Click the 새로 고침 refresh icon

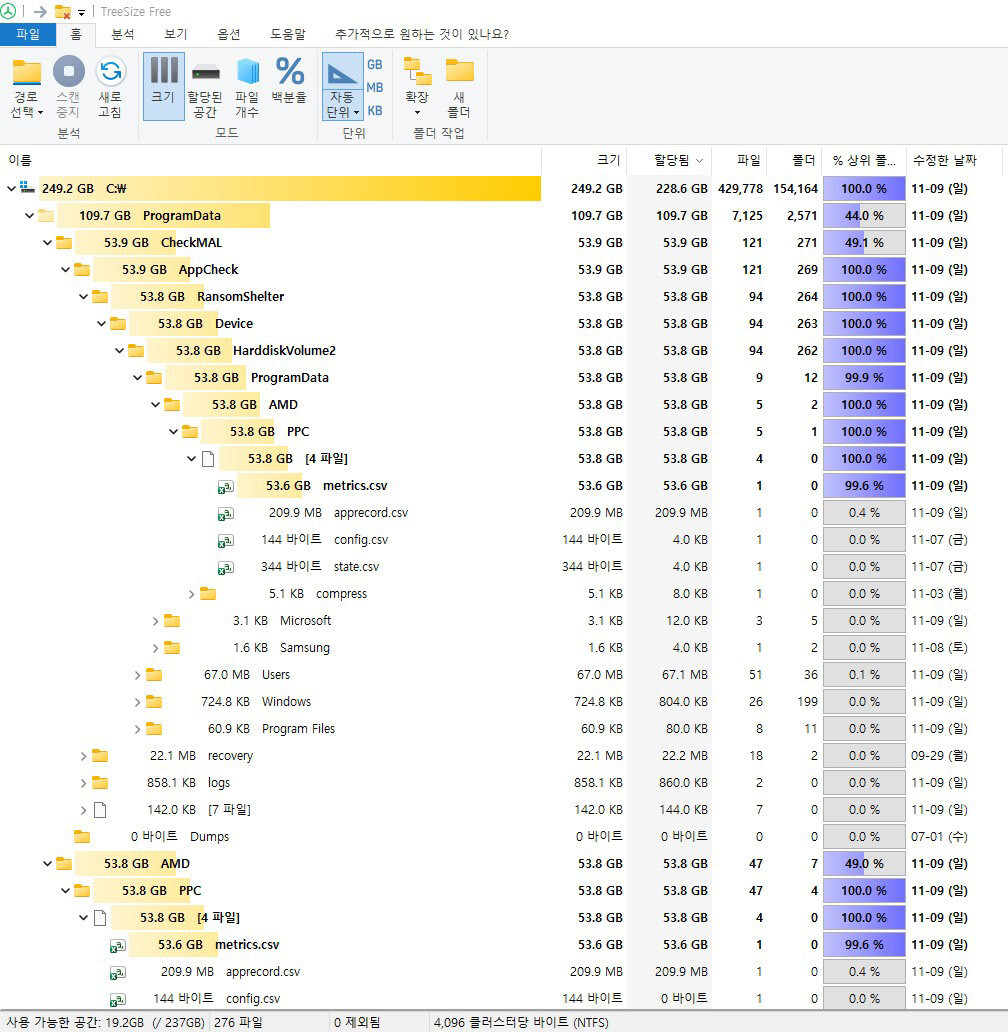click(111, 71)
